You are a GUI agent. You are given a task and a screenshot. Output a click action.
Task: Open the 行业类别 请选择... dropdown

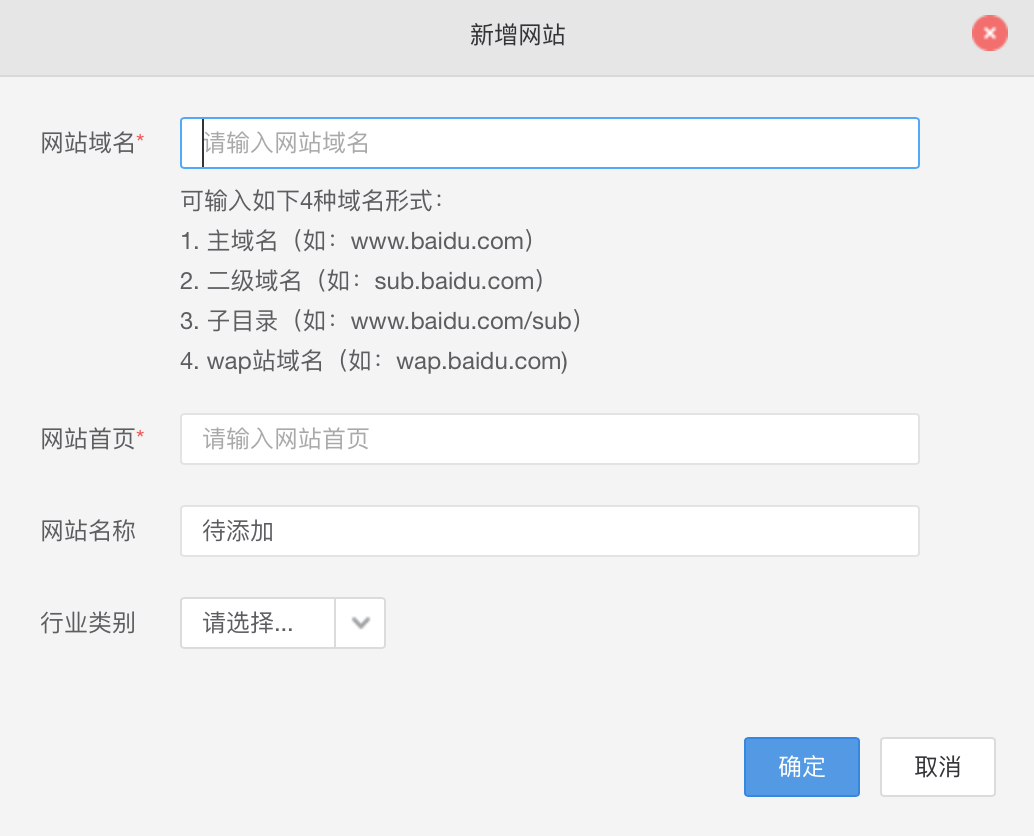[x=258, y=623]
